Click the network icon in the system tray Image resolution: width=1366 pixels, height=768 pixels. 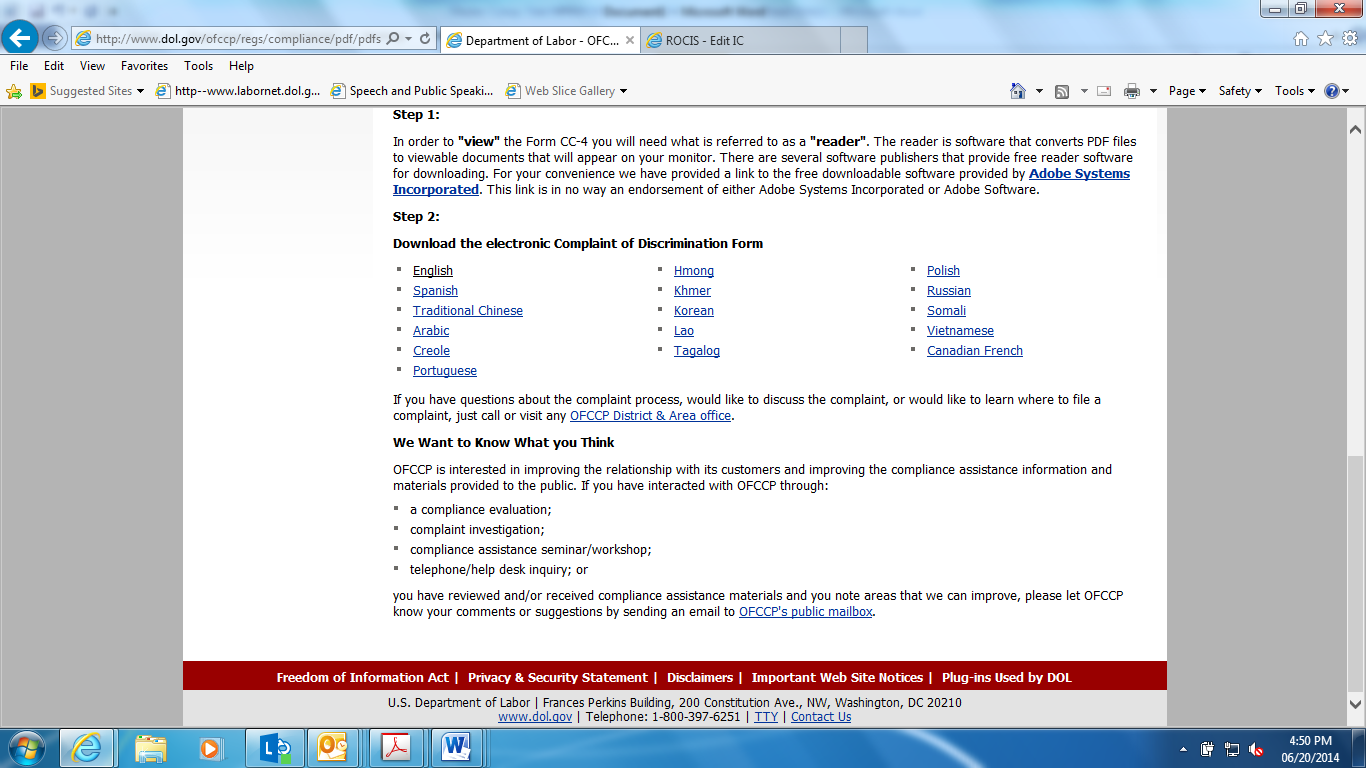pos(1232,748)
